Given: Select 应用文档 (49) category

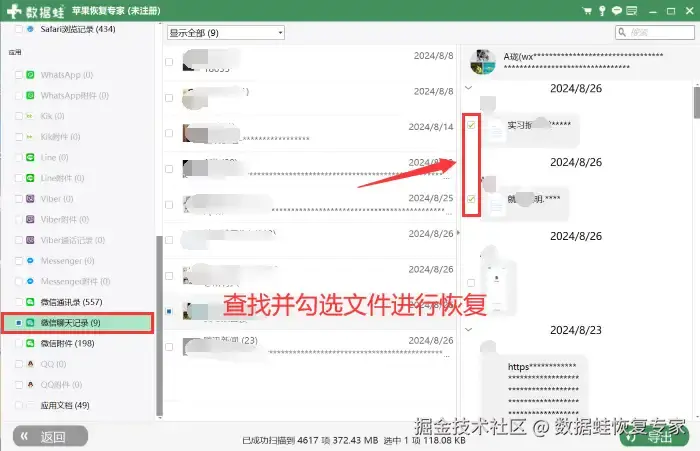Looking at the screenshot, I should [x=65, y=405].
